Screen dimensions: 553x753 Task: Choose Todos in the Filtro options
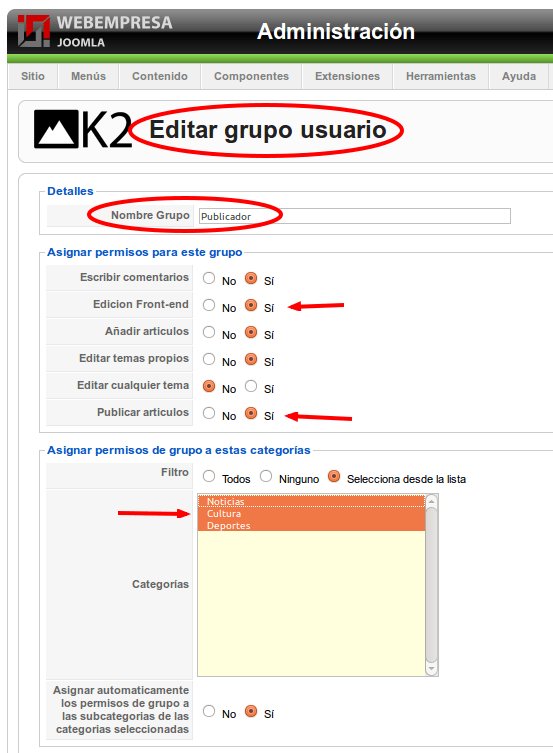click(x=209, y=476)
